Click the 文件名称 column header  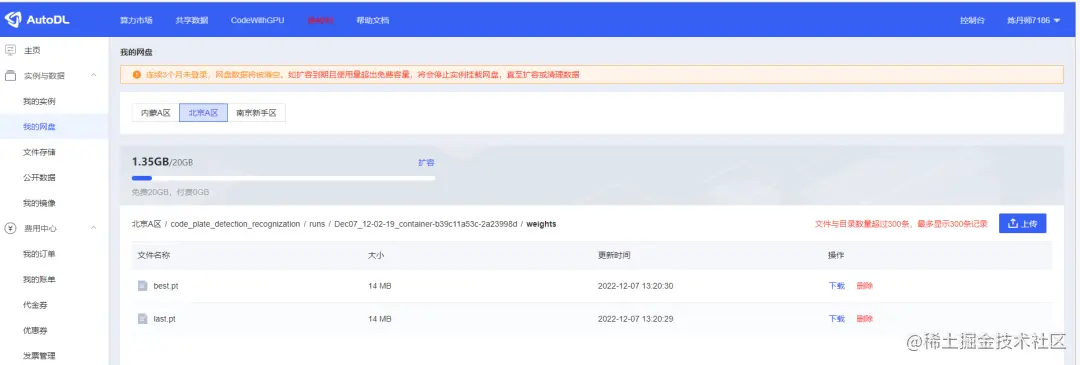(x=154, y=256)
